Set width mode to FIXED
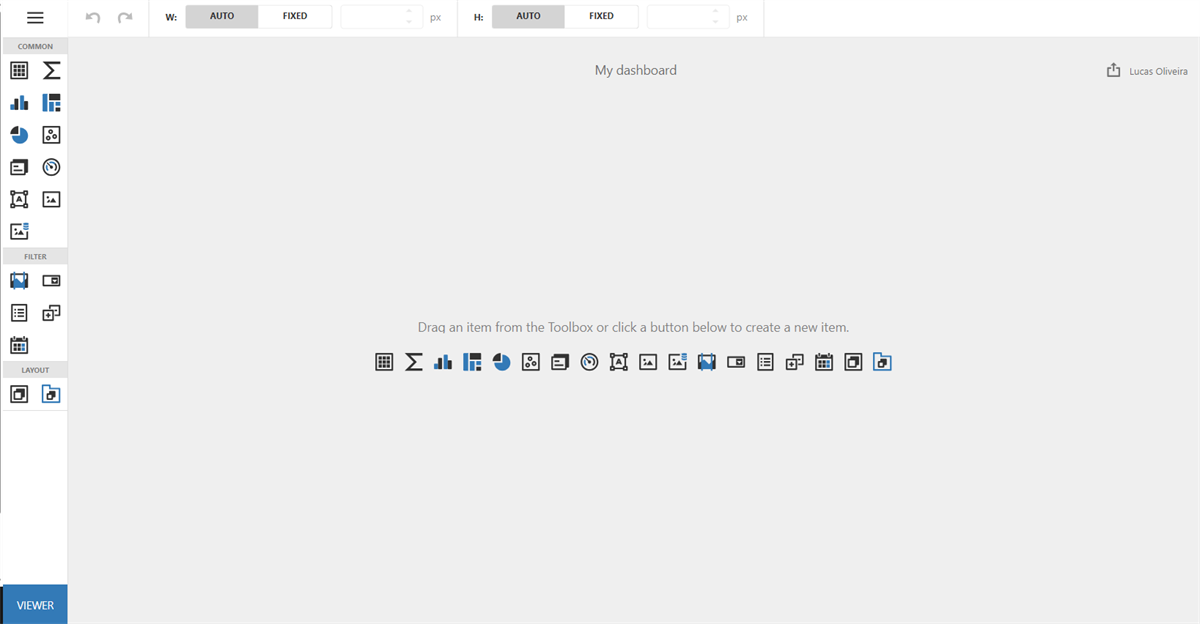Screen dimensions: 1200x624 295,16
